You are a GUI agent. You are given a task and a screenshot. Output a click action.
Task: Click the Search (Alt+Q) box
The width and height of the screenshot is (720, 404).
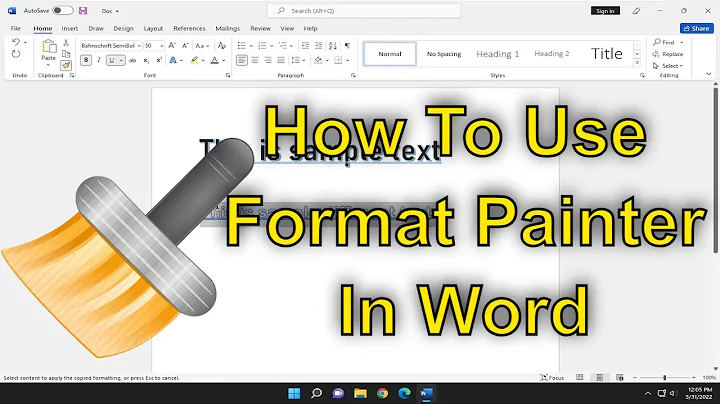tap(364, 11)
